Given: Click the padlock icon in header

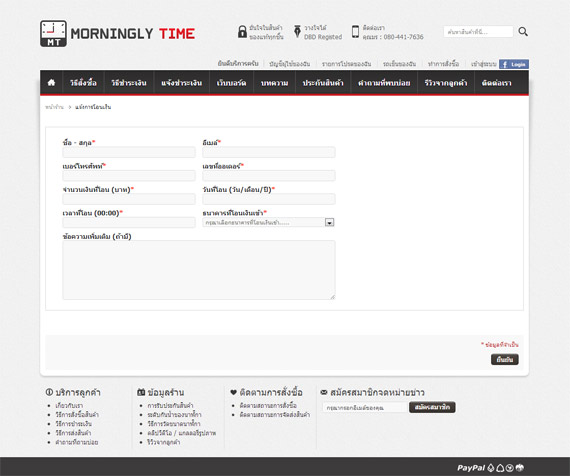Looking at the screenshot, I should [242, 32].
